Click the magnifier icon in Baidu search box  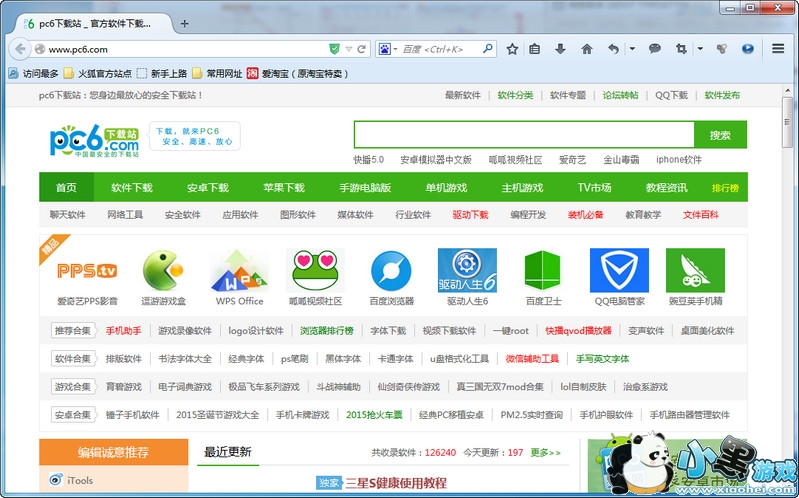tap(488, 49)
